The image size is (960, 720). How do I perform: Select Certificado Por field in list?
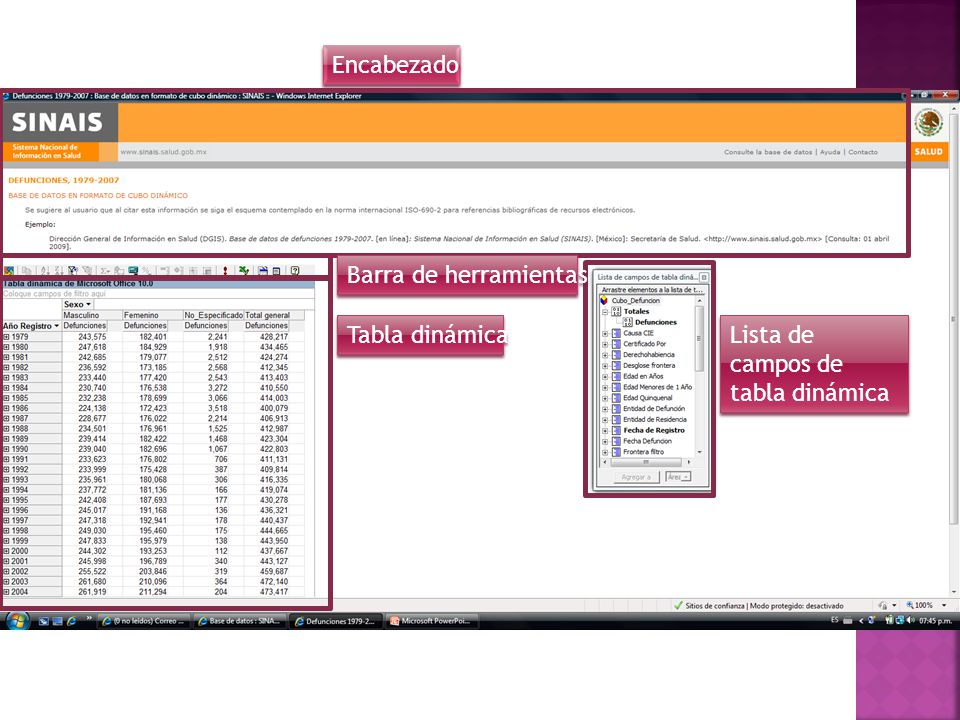click(644, 344)
